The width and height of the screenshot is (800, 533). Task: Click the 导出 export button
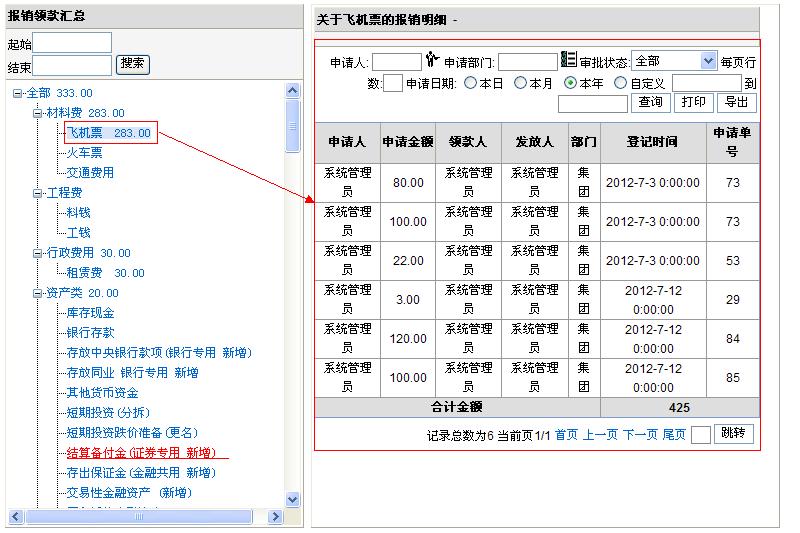tap(736, 102)
